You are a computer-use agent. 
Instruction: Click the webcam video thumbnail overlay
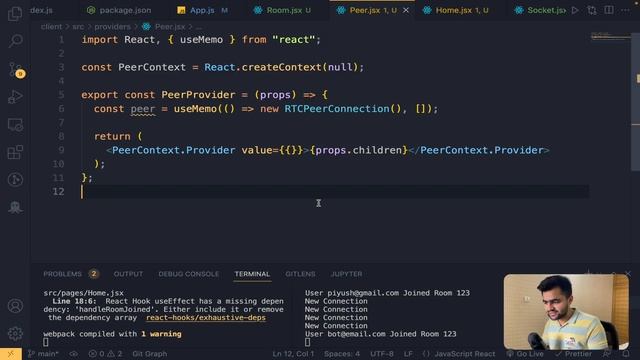click(x=566, y=312)
